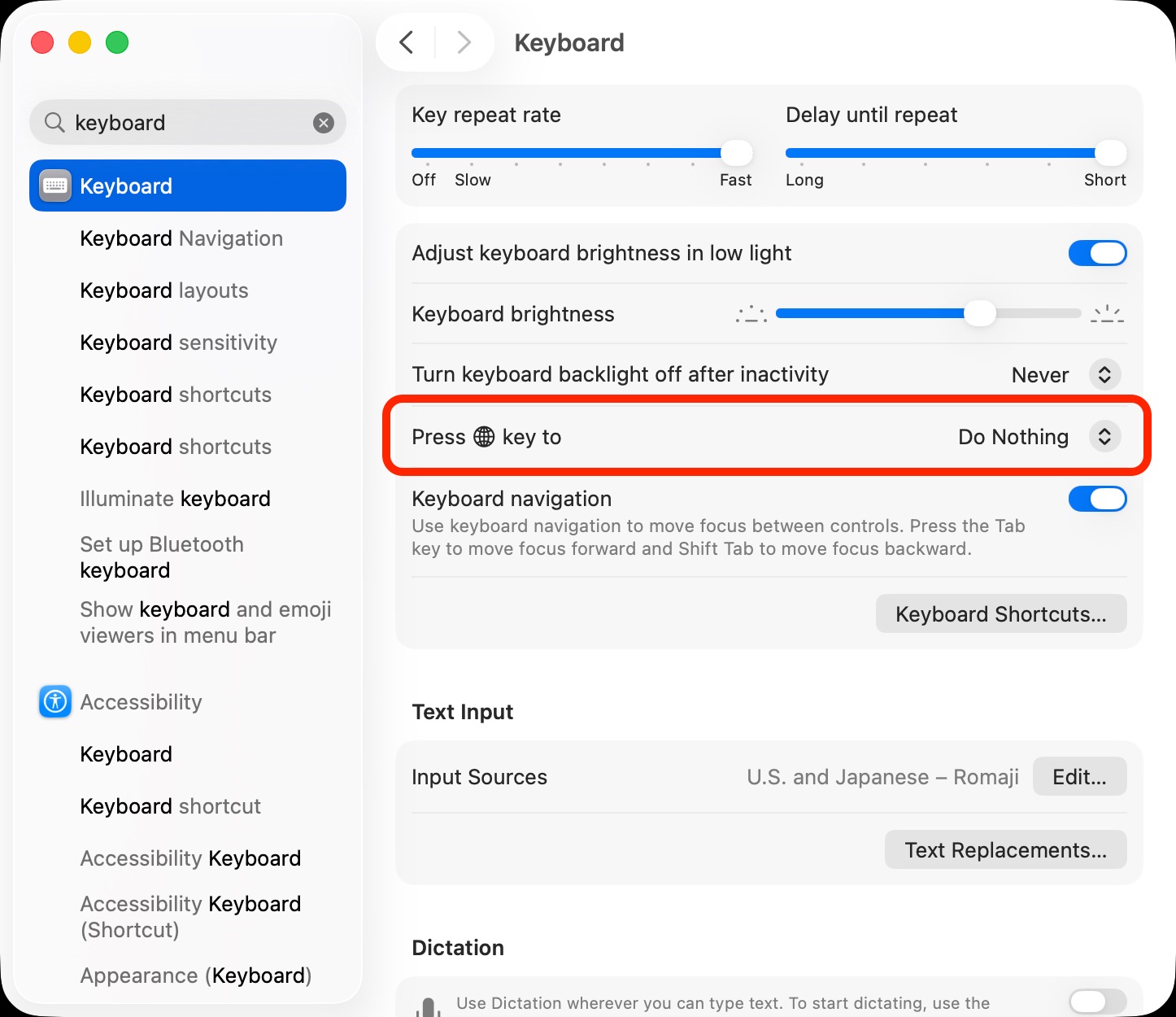Click the high keyboard brightness icon
The width and height of the screenshot is (1176, 1017).
[x=1107, y=314]
